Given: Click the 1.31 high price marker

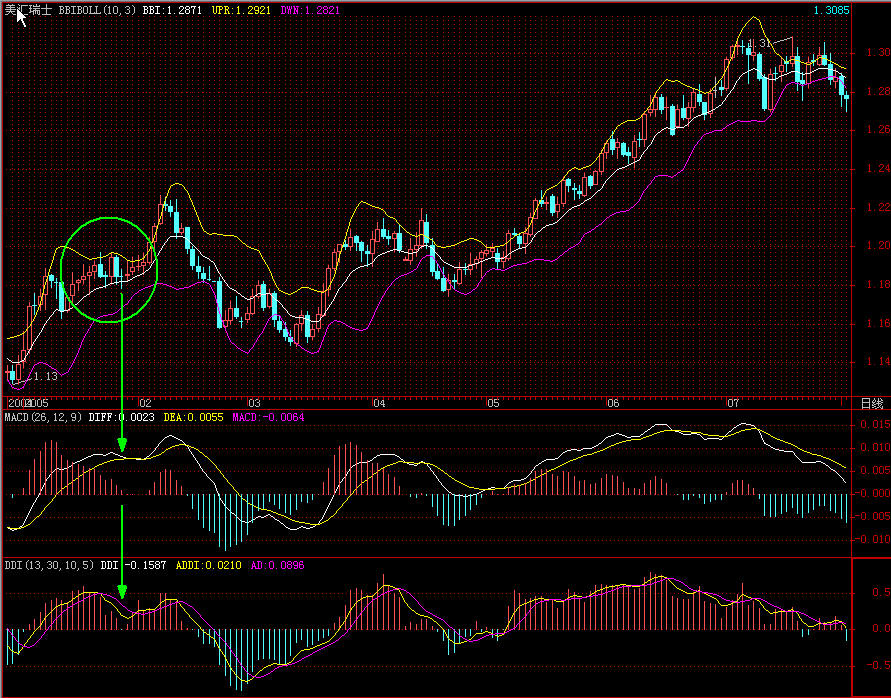Looking at the screenshot, I should click(x=757, y=44).
